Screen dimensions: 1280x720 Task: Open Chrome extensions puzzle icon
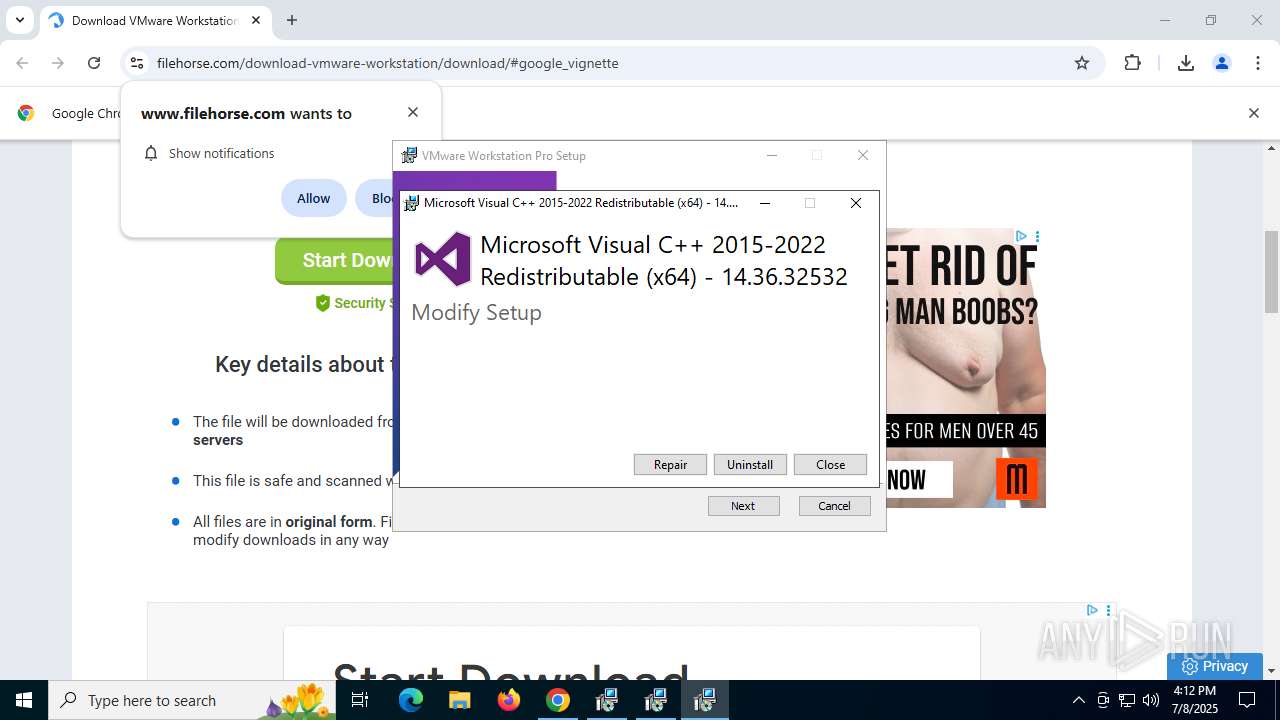point(1132,63)
